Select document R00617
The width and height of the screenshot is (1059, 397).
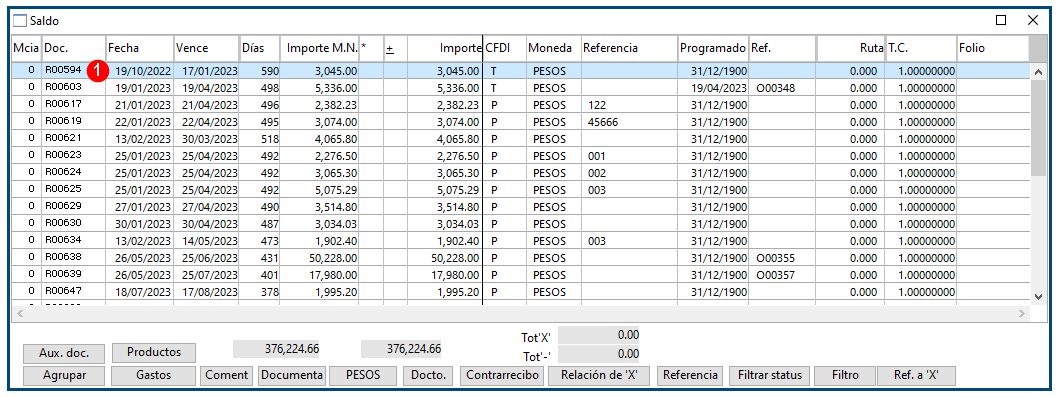tap(63, 105)
